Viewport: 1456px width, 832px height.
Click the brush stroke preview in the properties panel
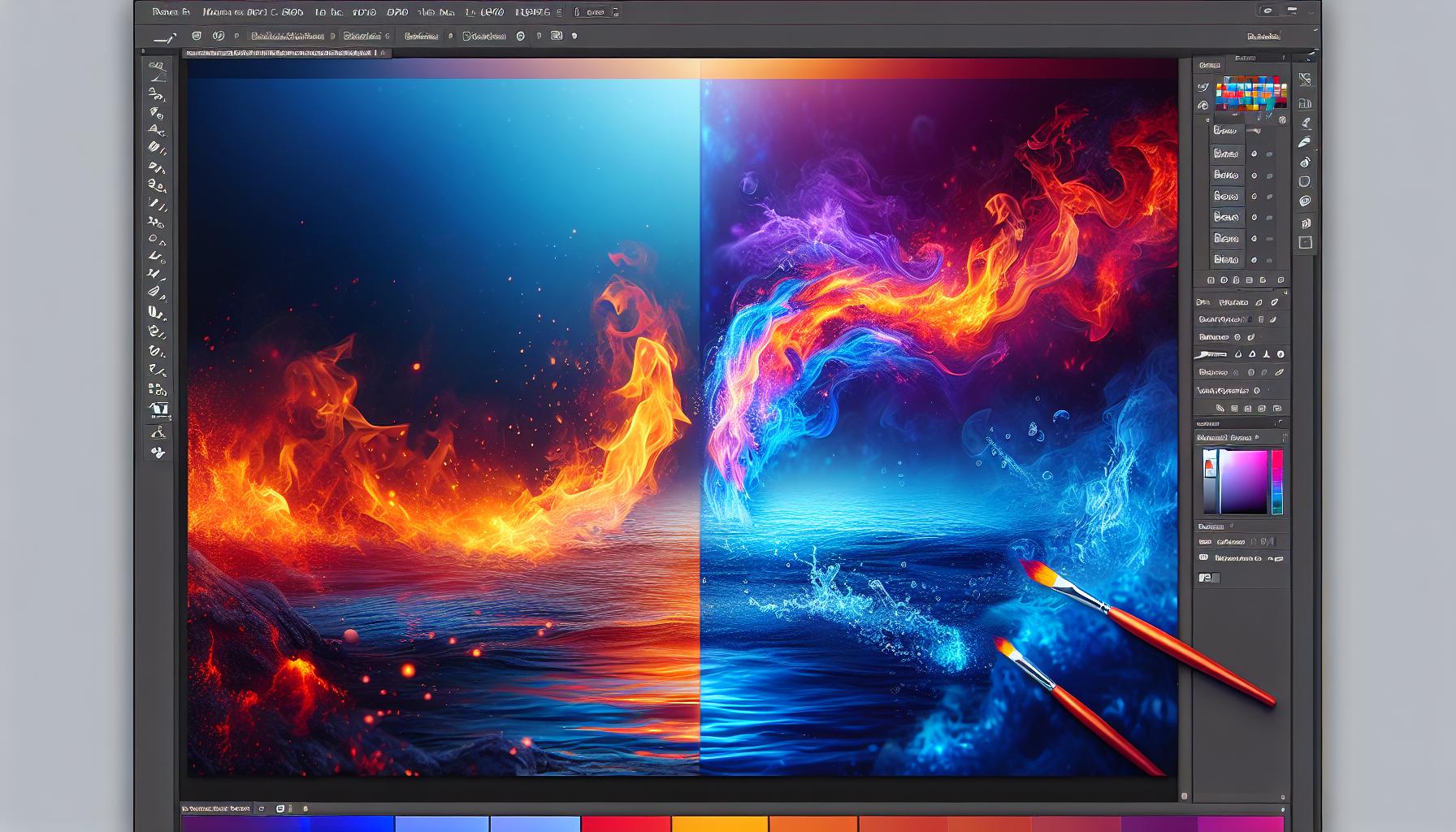1211,354
